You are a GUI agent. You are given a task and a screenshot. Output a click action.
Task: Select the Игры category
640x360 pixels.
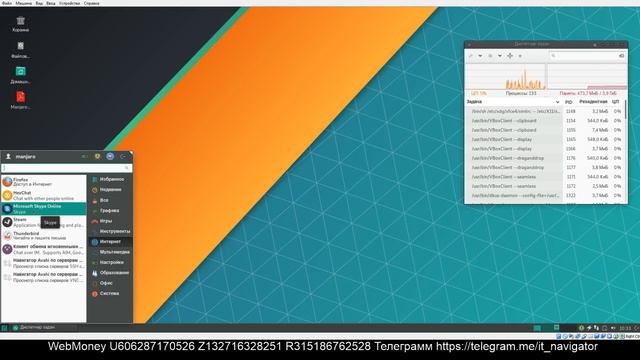click(x=110, y=221)
